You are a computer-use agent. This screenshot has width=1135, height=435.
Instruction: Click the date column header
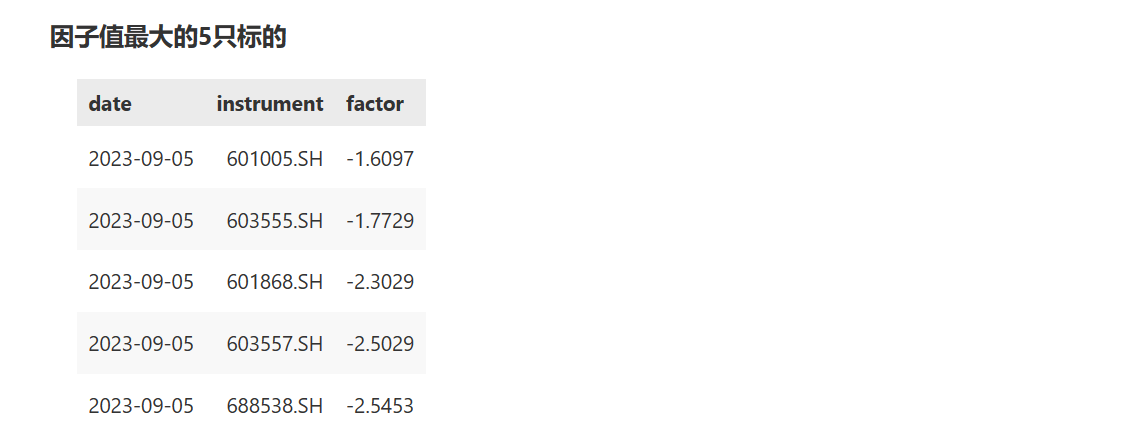[110, 103]
